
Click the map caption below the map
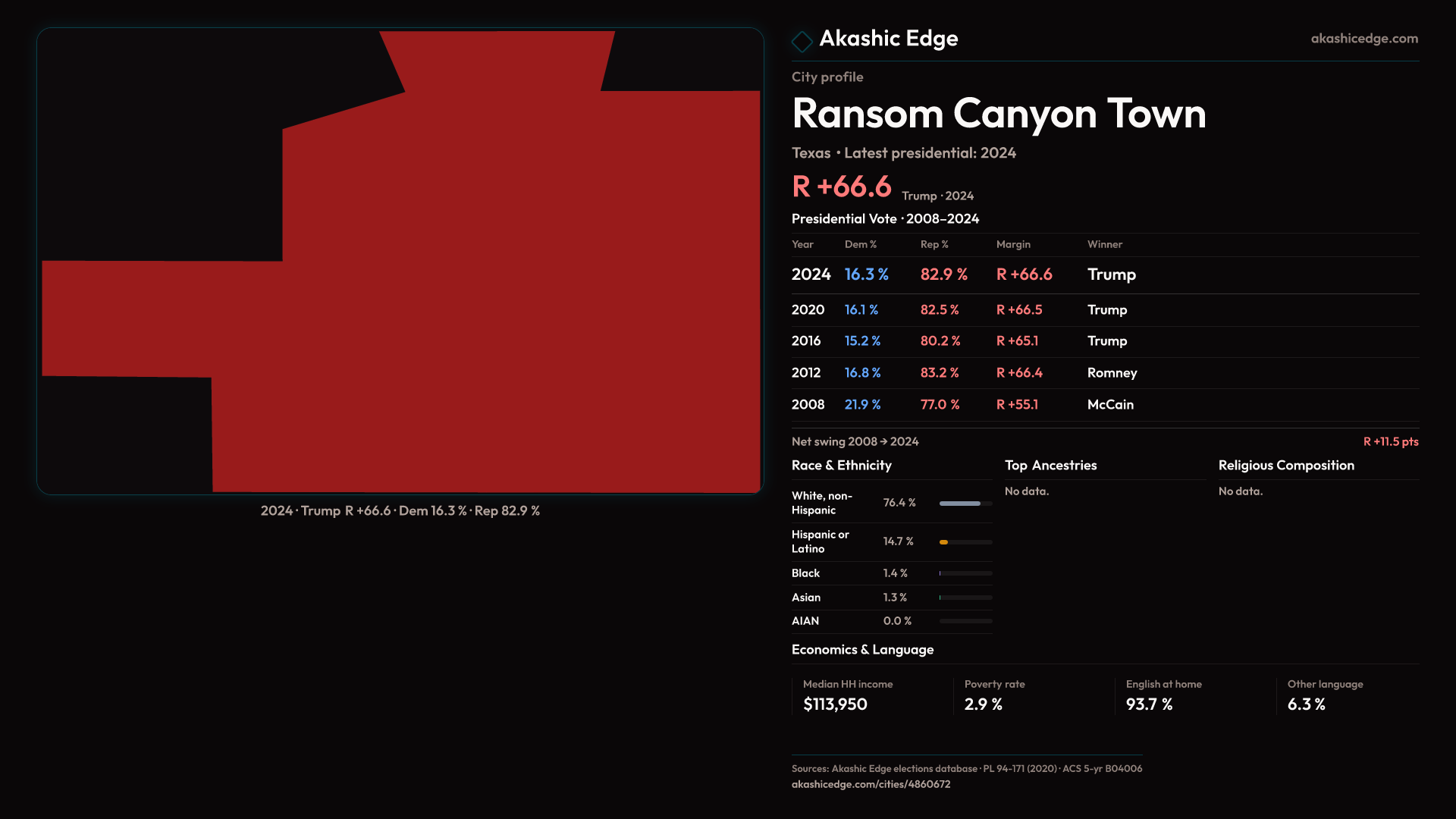[400, 511]
